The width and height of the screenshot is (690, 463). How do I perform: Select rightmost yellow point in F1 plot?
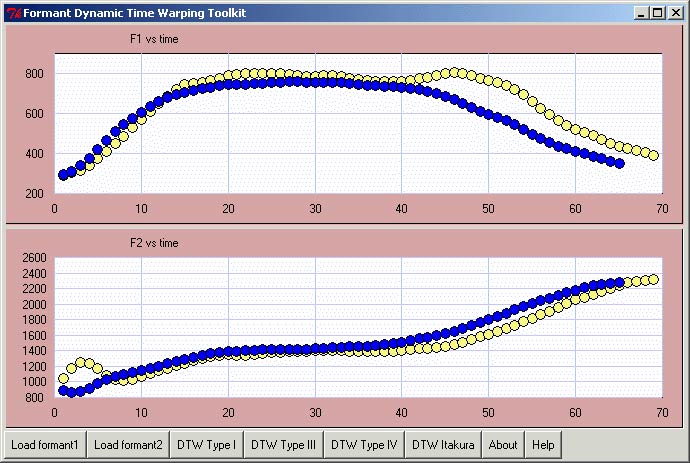pyautogui.click(x=654, y=155)
